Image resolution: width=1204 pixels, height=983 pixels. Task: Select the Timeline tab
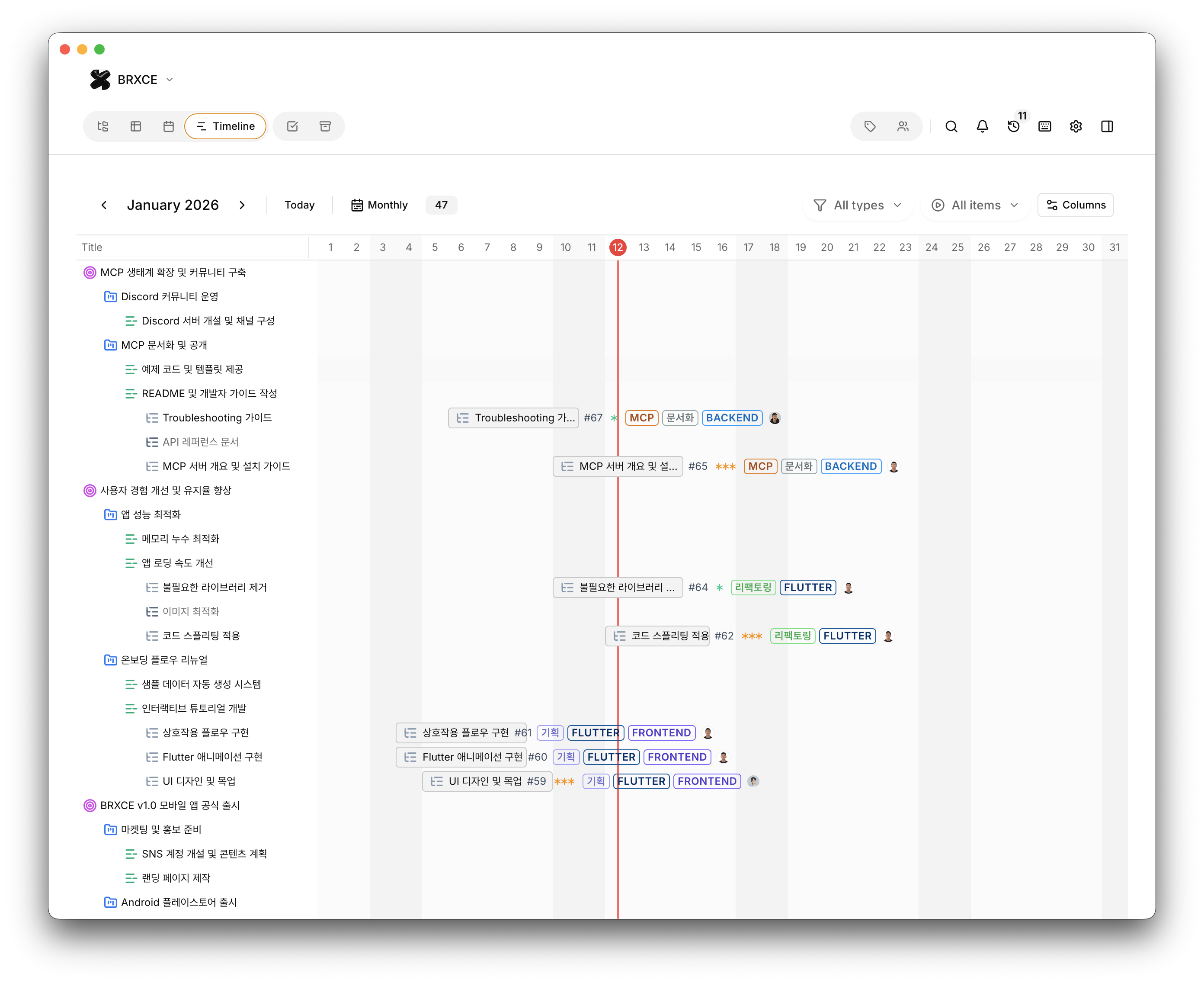[x=225, y=126]
